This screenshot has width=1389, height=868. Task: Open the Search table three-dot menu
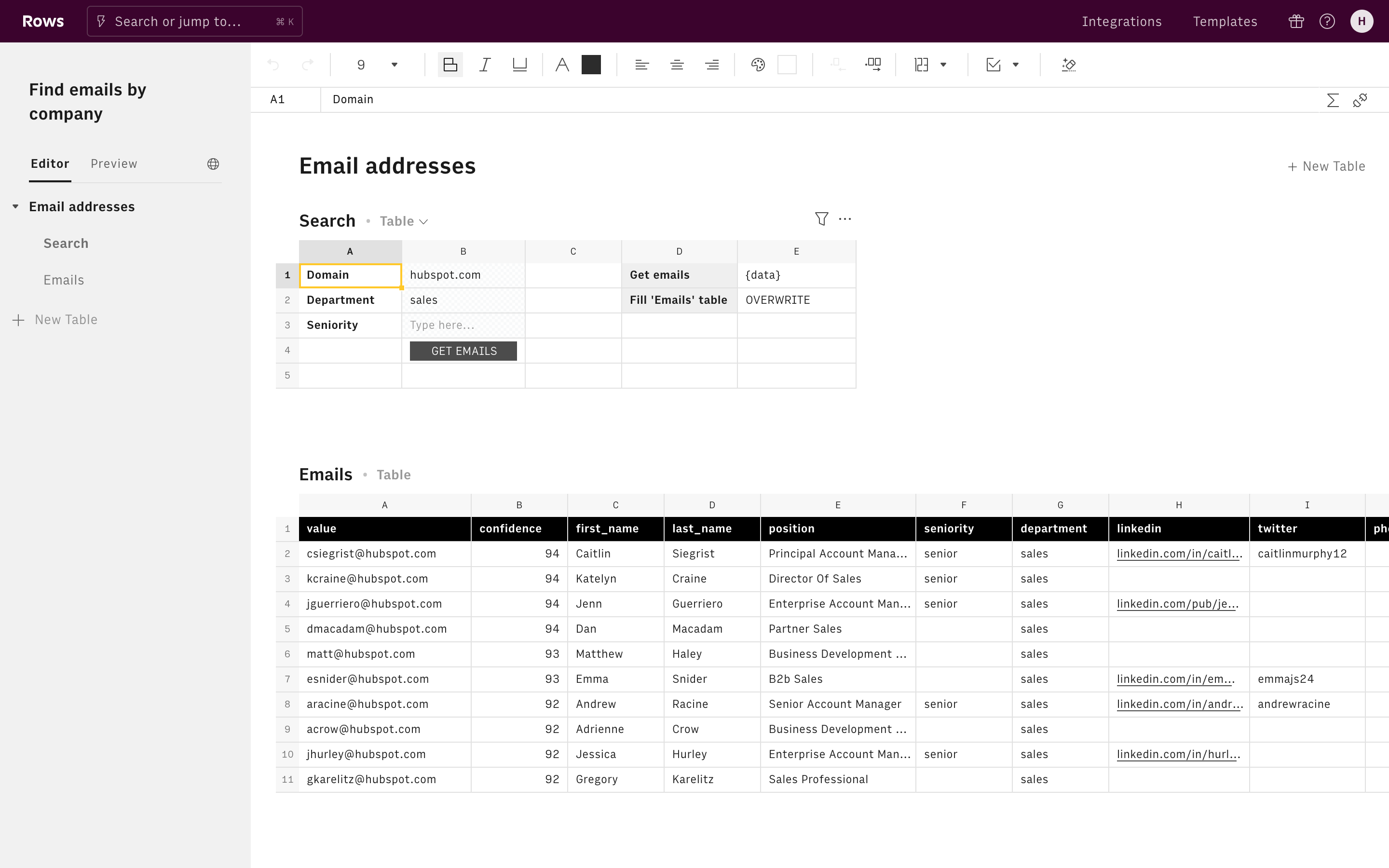[x=845, y=219]
